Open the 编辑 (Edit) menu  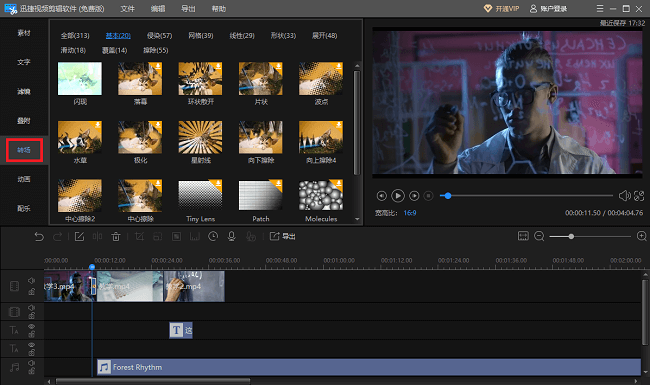[158, 8]
